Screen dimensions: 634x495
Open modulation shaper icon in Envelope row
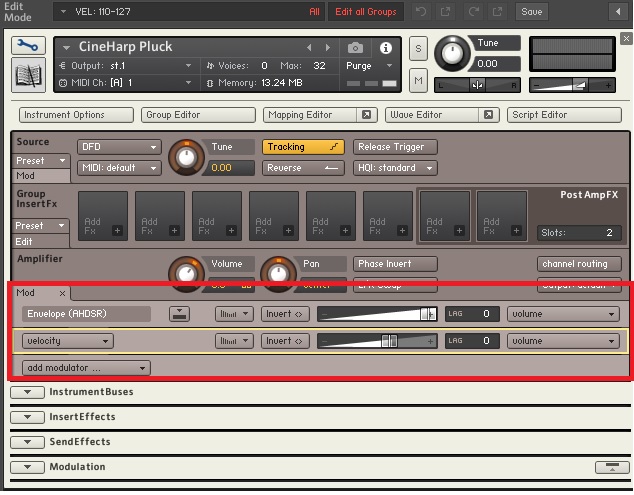coord(234,314)
